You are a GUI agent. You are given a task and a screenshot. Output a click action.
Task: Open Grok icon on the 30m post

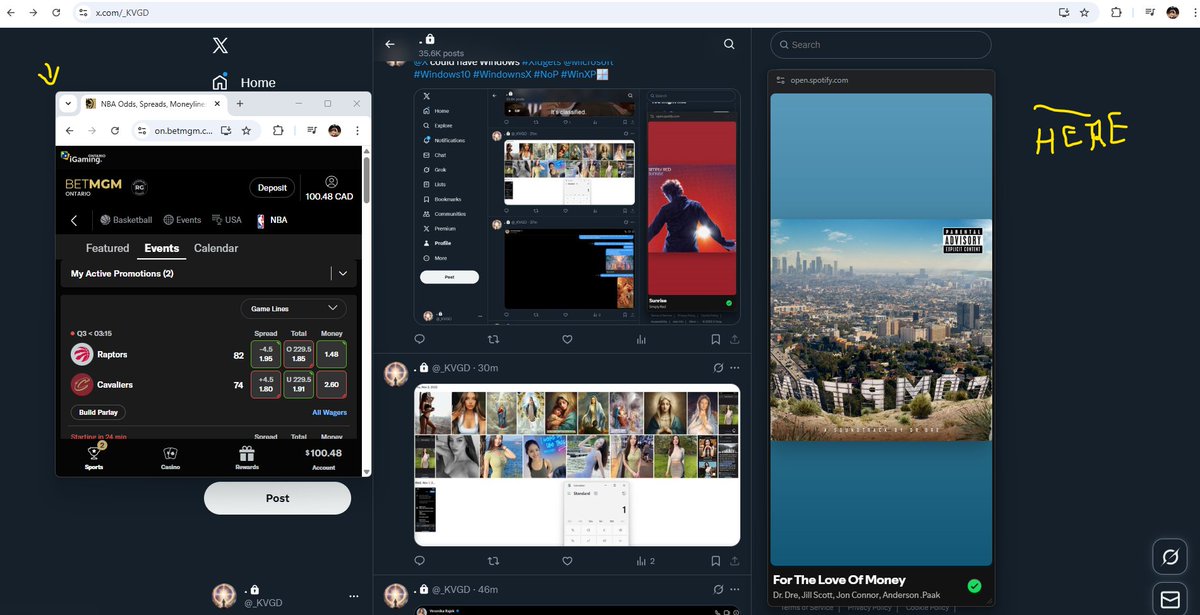pyautogui.click(x=718, y=368)
